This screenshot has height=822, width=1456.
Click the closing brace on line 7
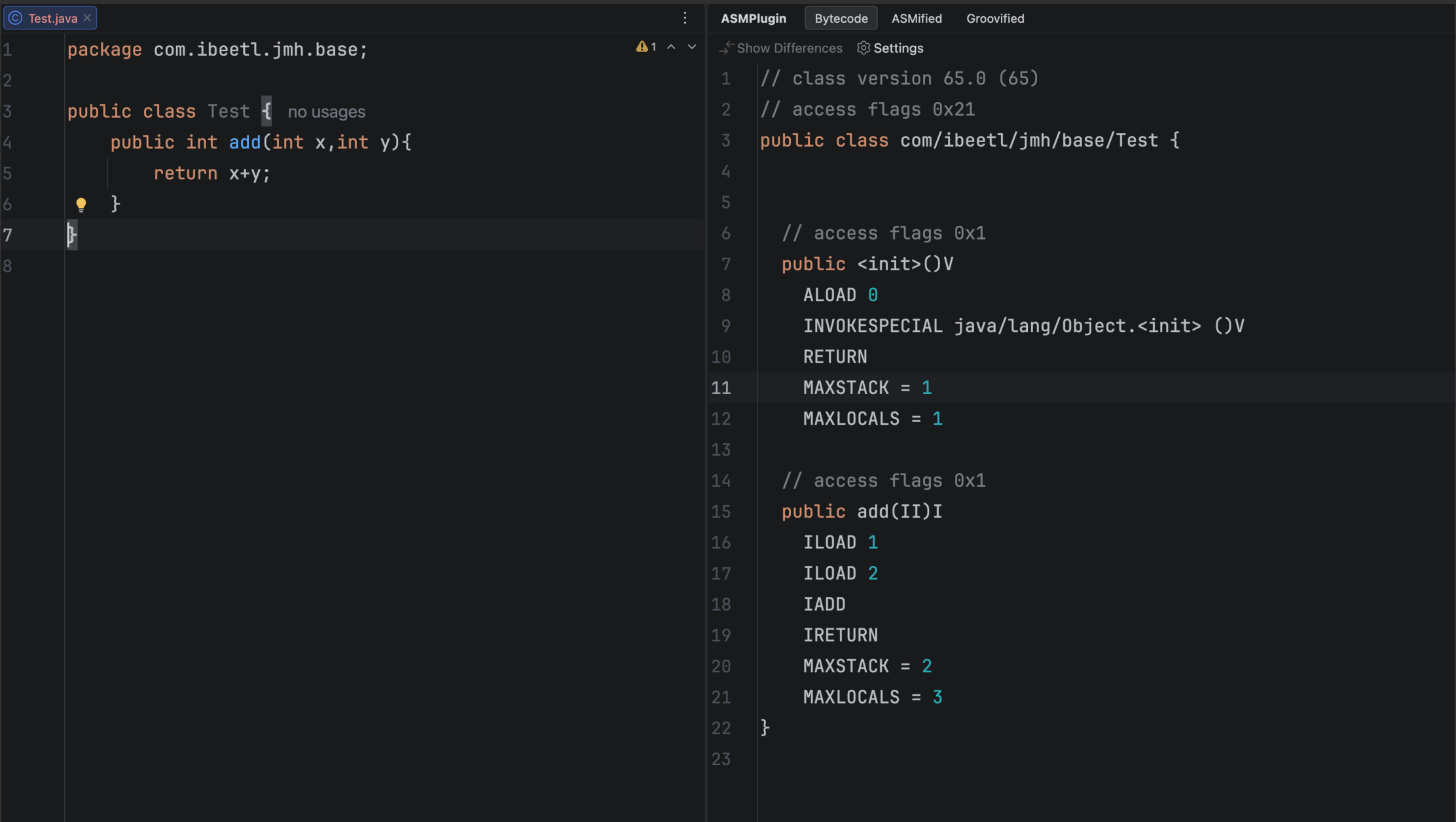coord(72,235)
